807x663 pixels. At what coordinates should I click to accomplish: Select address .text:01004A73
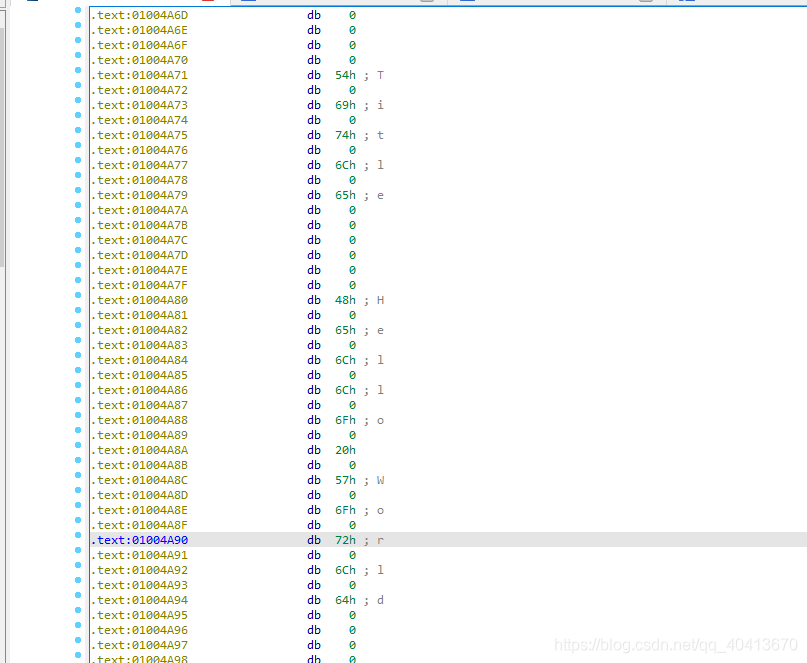(x=139, y=105)
